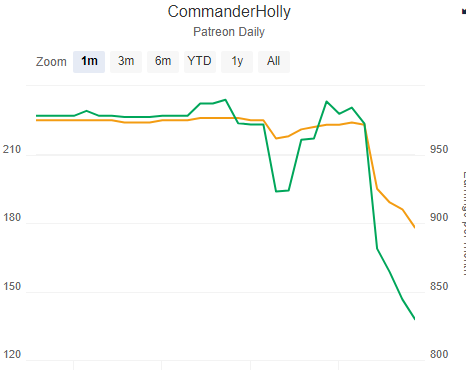Zoom chart to 1y range

pyautogui.click(x=237, y=62)
